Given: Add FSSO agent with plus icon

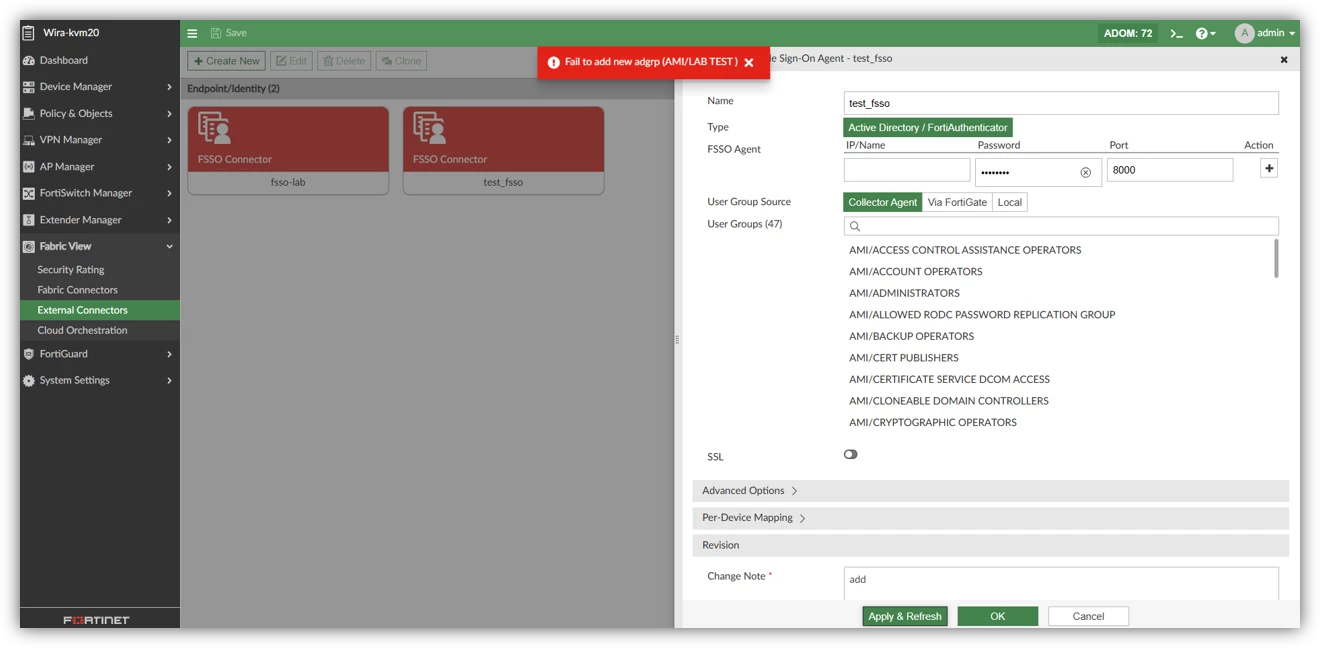Looking at the screenshot, I should pos(1269,169).
